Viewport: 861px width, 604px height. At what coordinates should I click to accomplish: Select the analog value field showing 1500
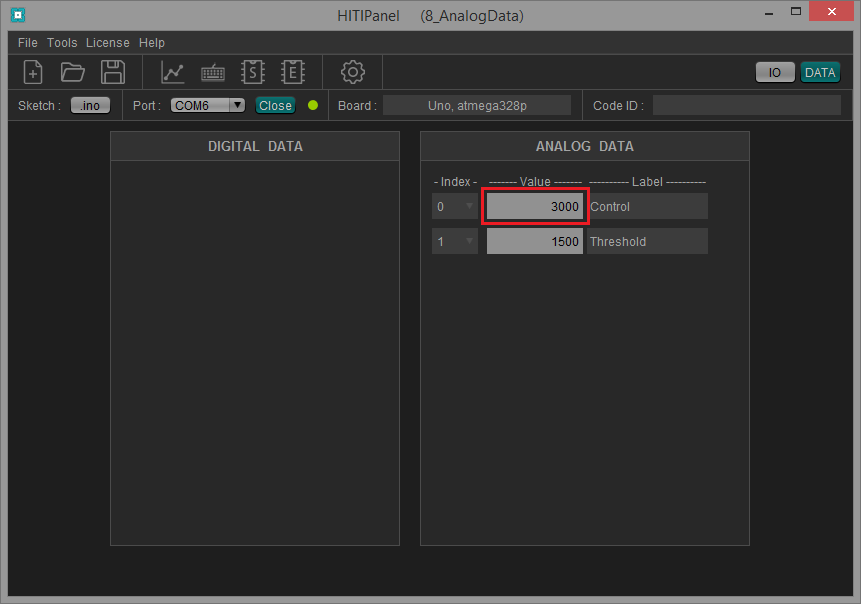click(x=535, y=242)
